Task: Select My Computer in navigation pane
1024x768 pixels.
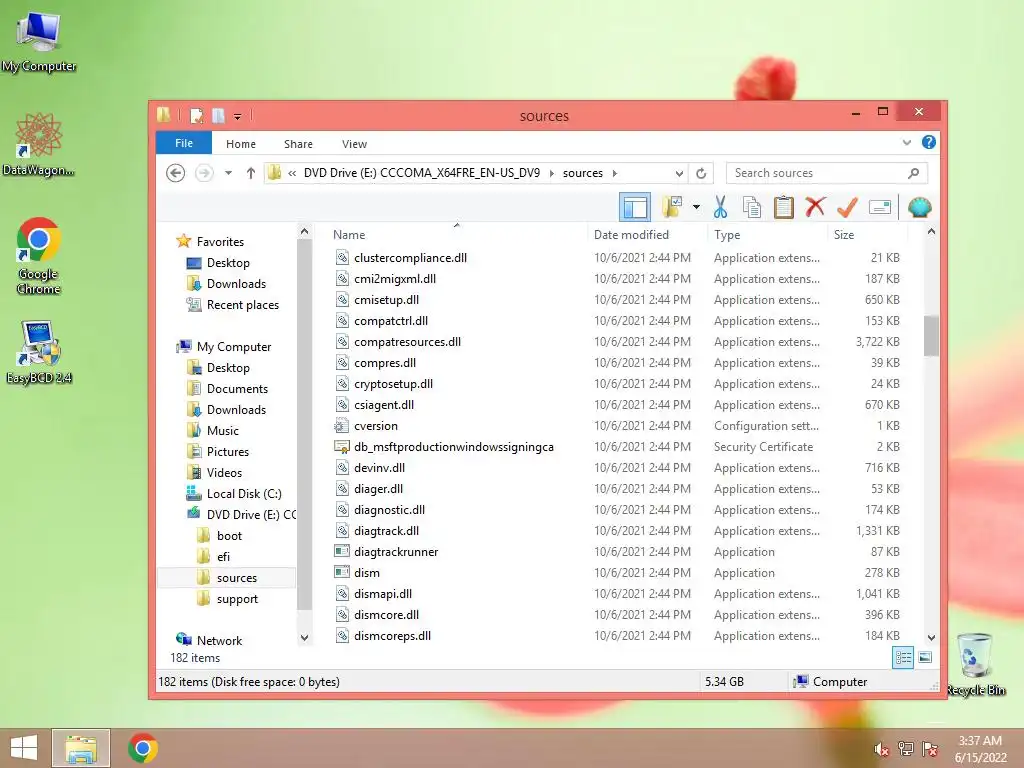Action: coord(234,347)
